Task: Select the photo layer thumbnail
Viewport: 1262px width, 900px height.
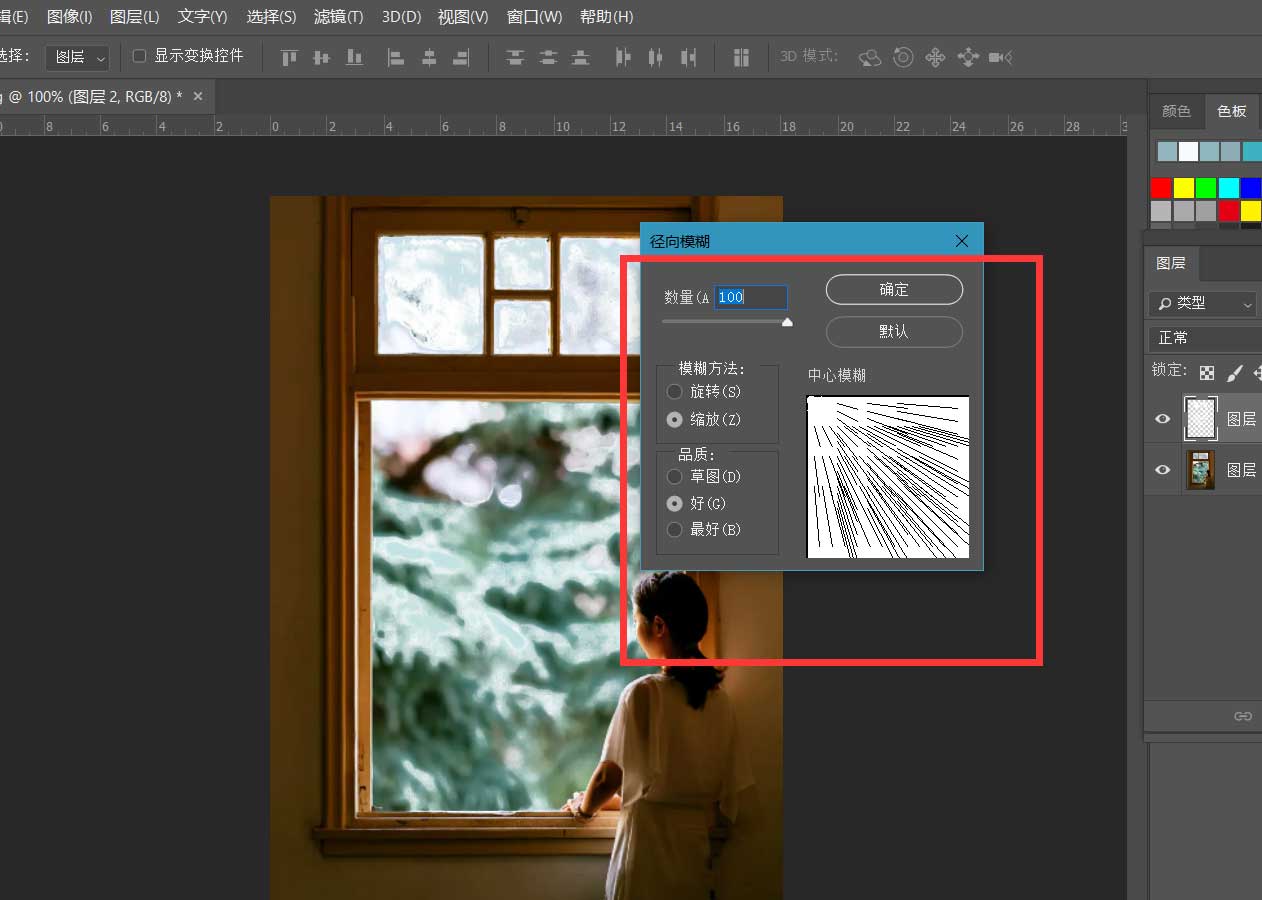Action: click(x=1200, y=470)
